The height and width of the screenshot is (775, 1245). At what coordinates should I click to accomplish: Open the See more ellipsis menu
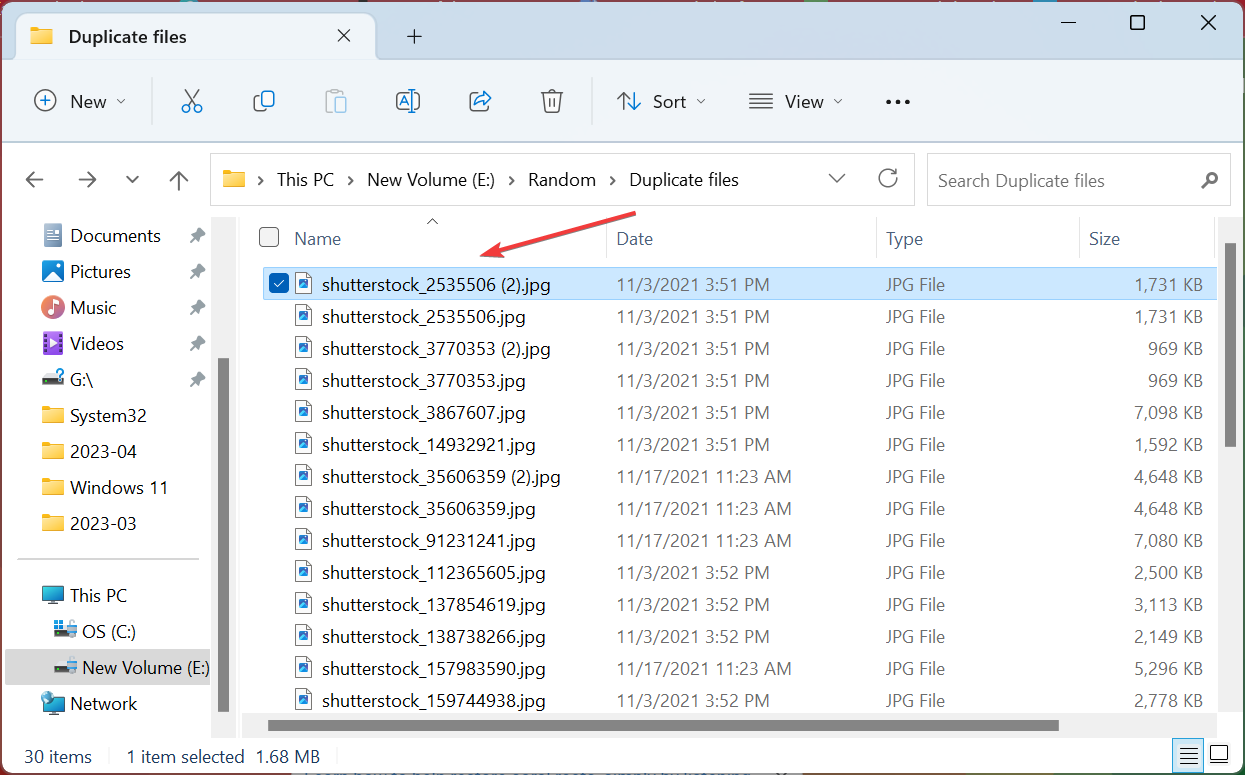[x=898, y=102]
